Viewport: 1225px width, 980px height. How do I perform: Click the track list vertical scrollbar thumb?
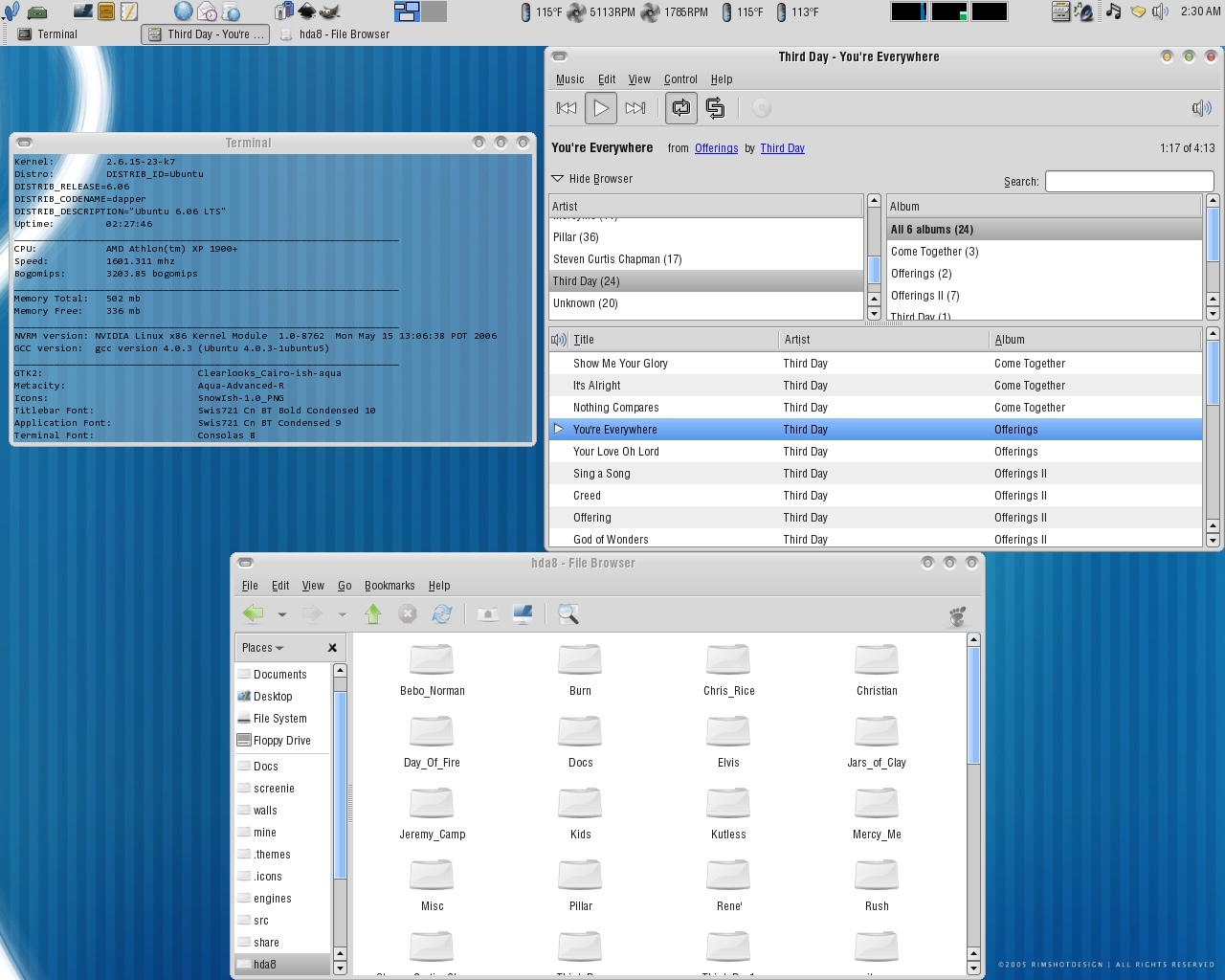click(x=1213, y=373)
